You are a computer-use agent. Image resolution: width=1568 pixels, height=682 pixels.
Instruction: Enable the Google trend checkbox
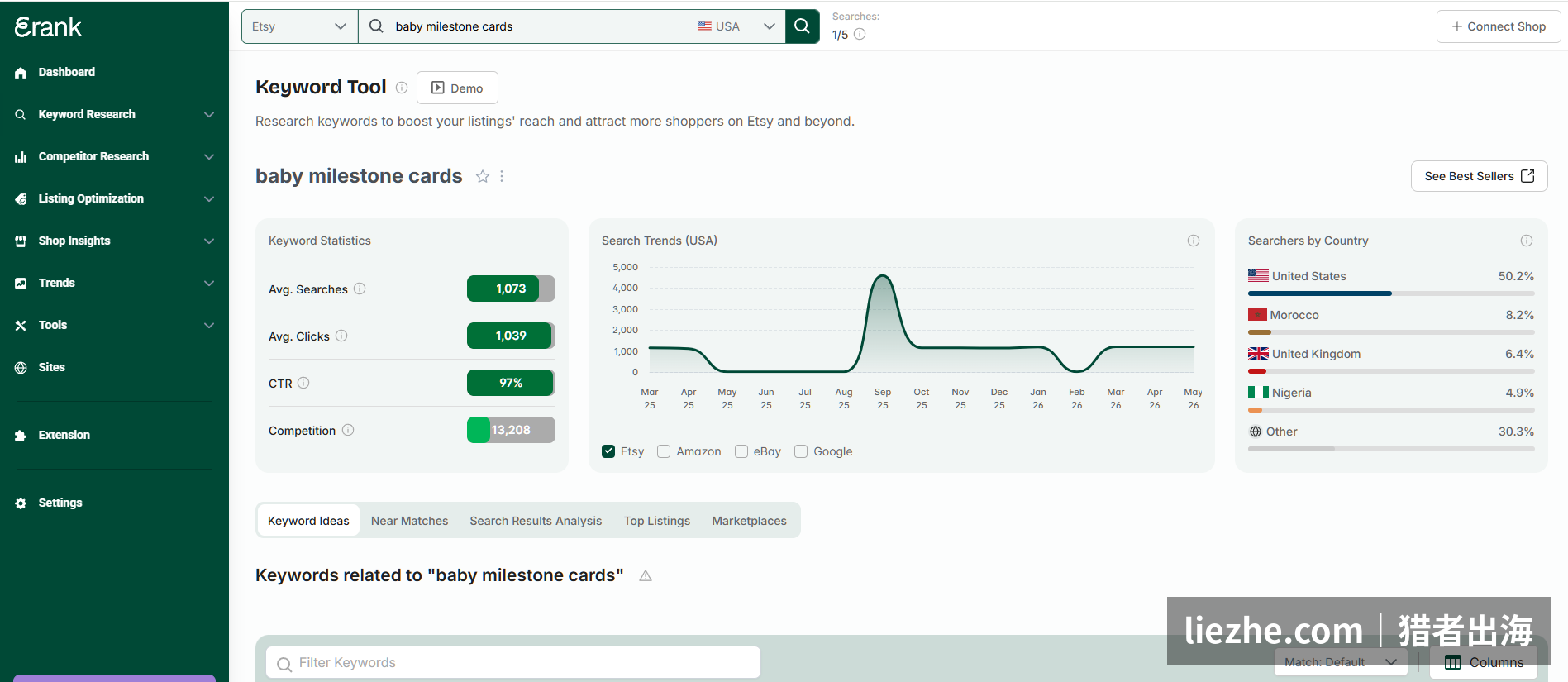coord(801,451)
